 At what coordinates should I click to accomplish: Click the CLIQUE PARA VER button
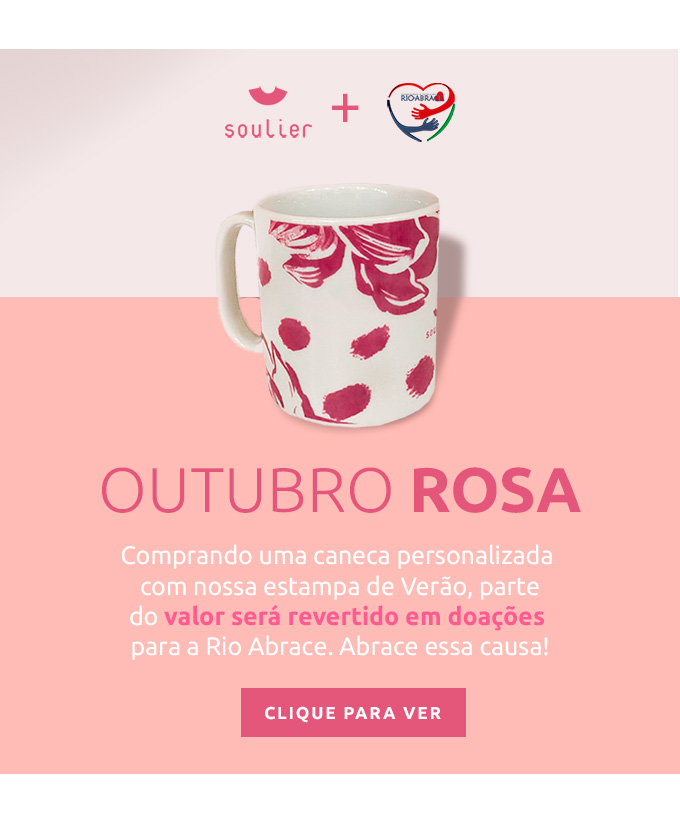click(x=353, y=712)
